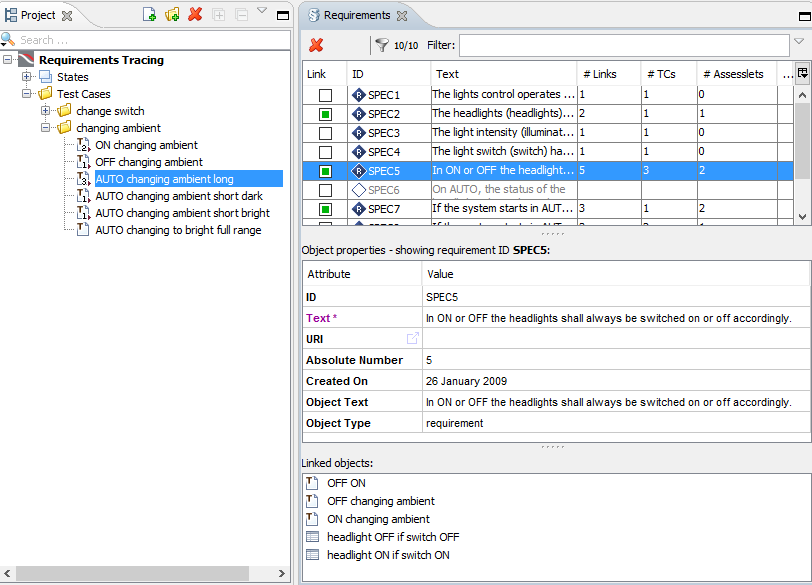
Task: Click in the Project Search field
Action: click(x=153, y=40)
